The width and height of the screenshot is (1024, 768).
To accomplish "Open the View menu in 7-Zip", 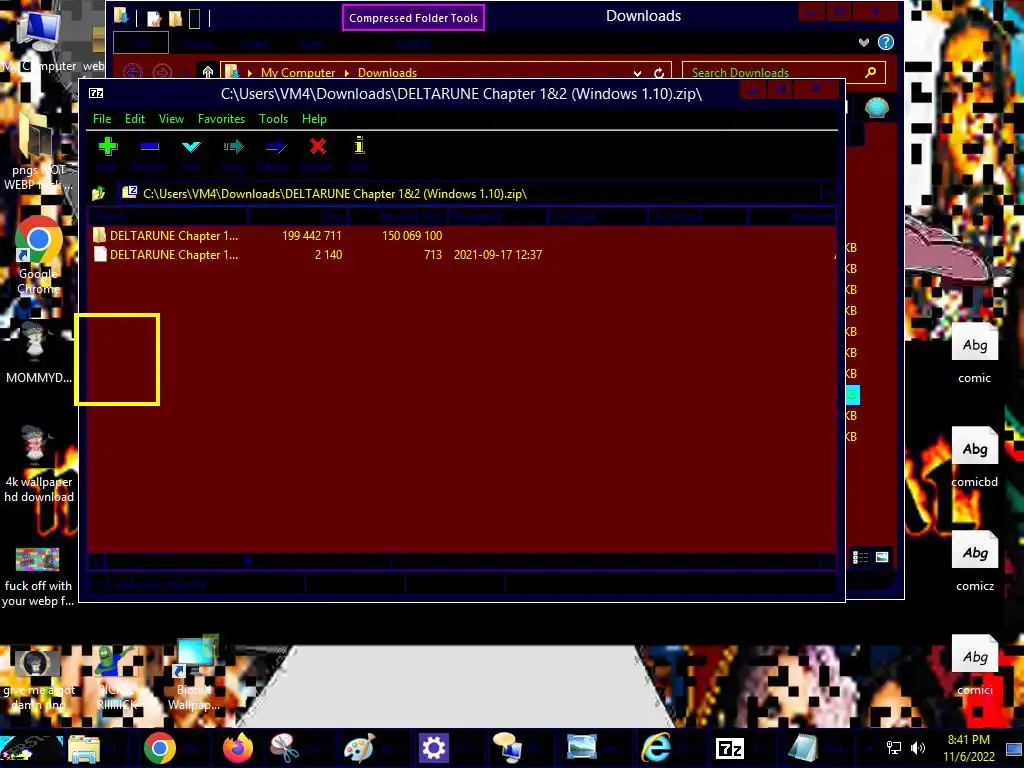I will 171,119.
